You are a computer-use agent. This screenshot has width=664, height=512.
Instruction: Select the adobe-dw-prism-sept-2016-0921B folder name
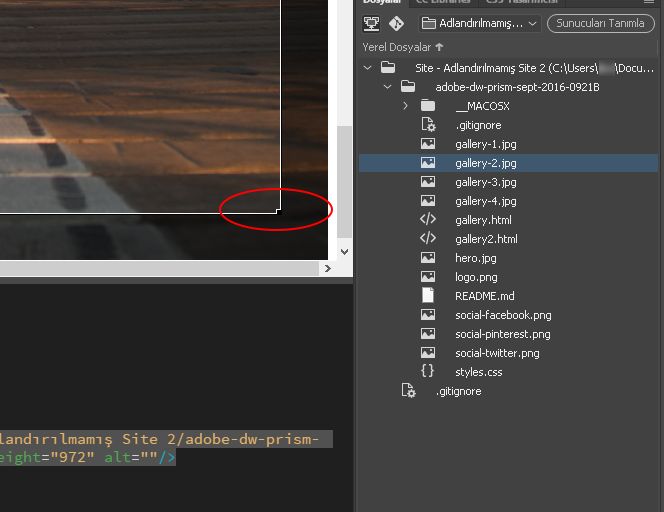coord(517,87)
